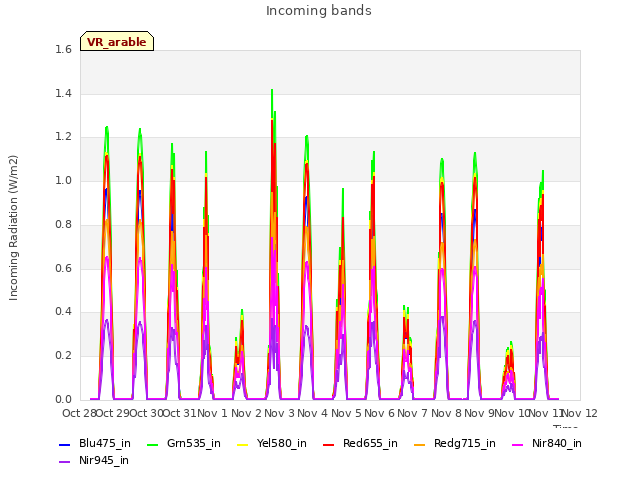640x480 pixels.
Task: Click the magenta Nir840_in legend swatch
Action: point(518,444)
